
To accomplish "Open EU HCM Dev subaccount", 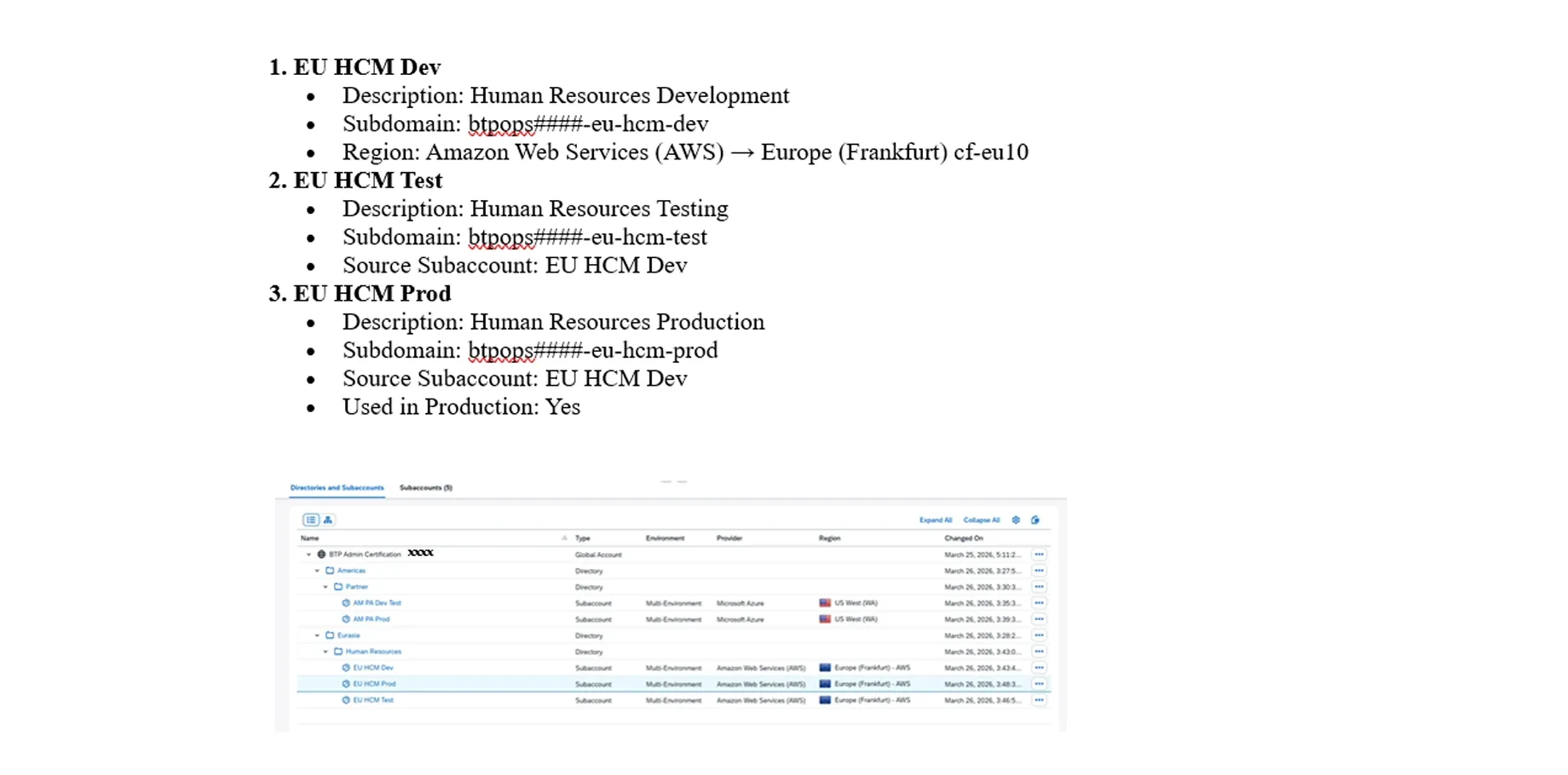I will click(373, 668).
